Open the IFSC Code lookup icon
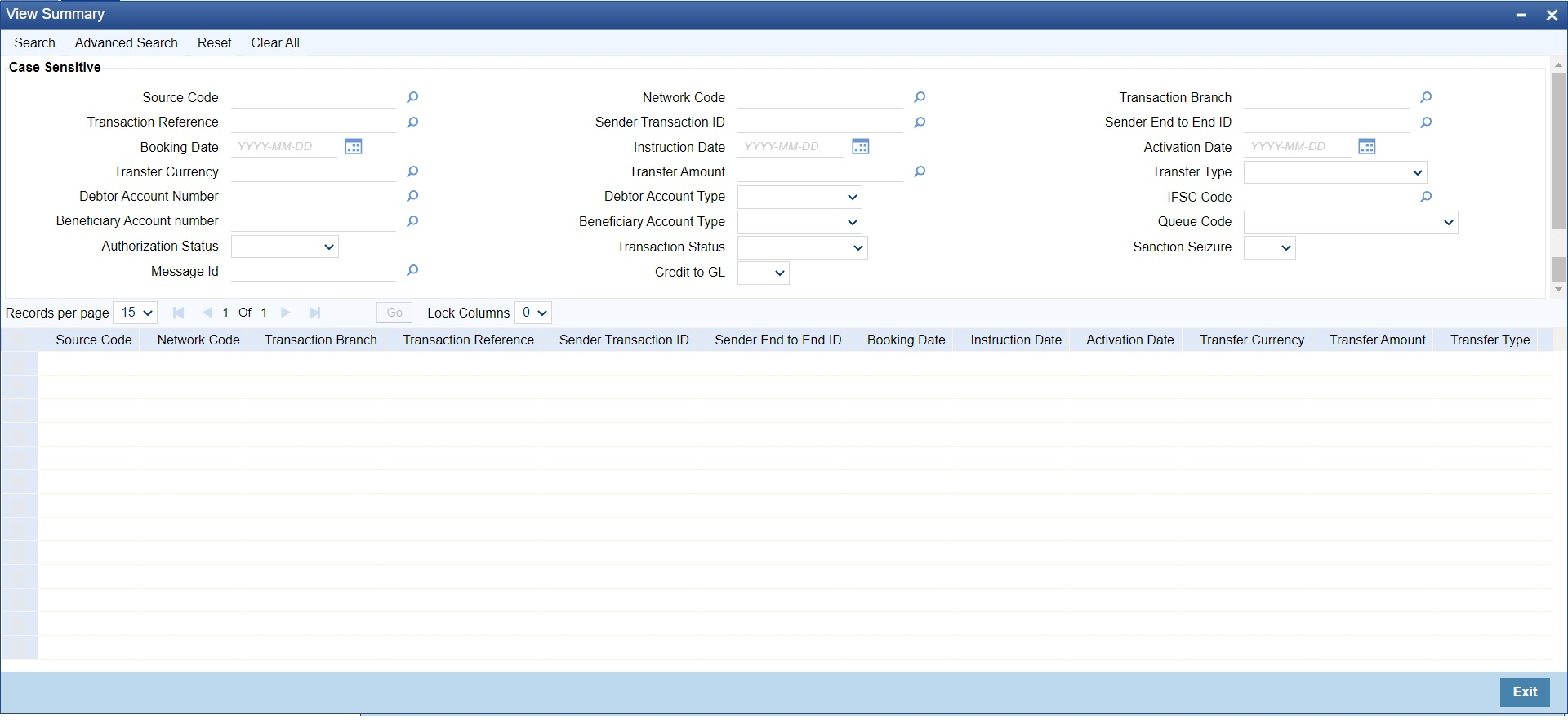This screenshot has height=720, width=1568. click(x=1426, y=197)
